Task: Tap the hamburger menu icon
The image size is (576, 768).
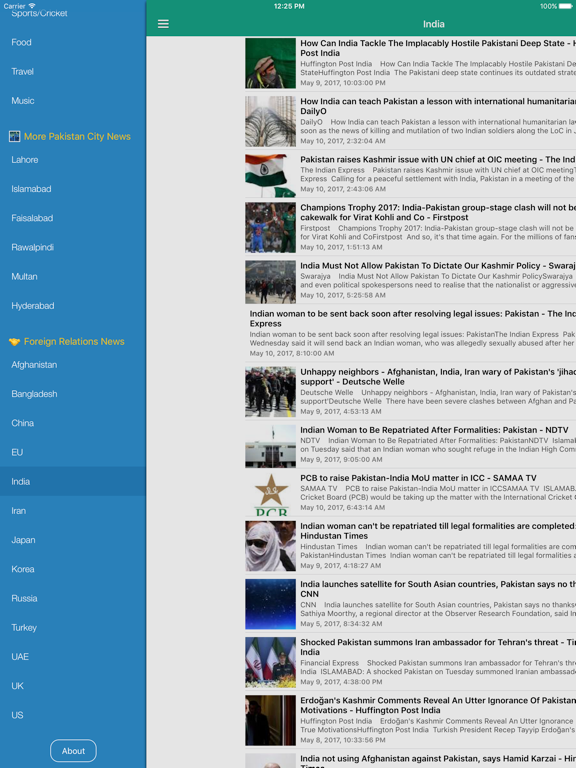Action: (163, 24)
